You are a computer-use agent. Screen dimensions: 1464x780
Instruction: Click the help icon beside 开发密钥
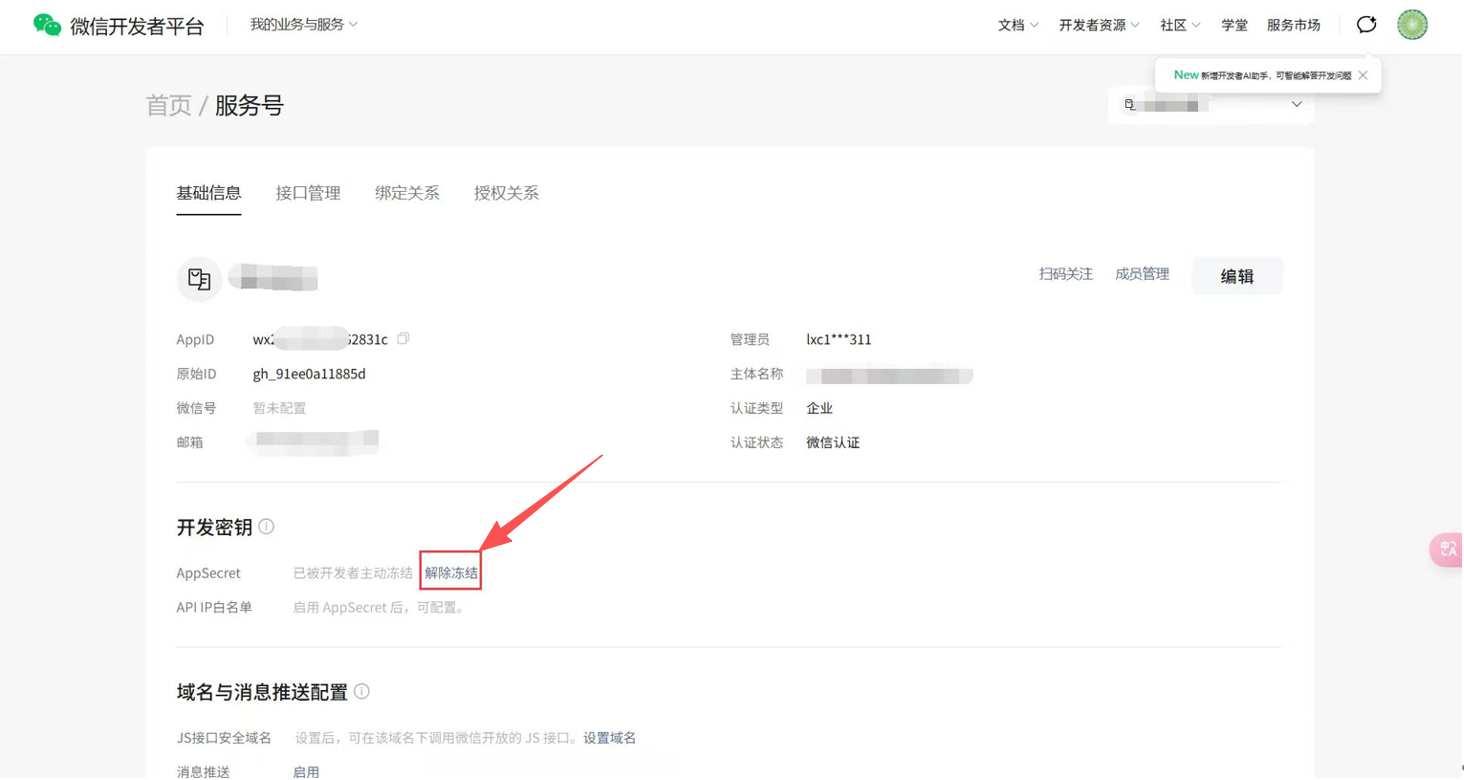266,526
